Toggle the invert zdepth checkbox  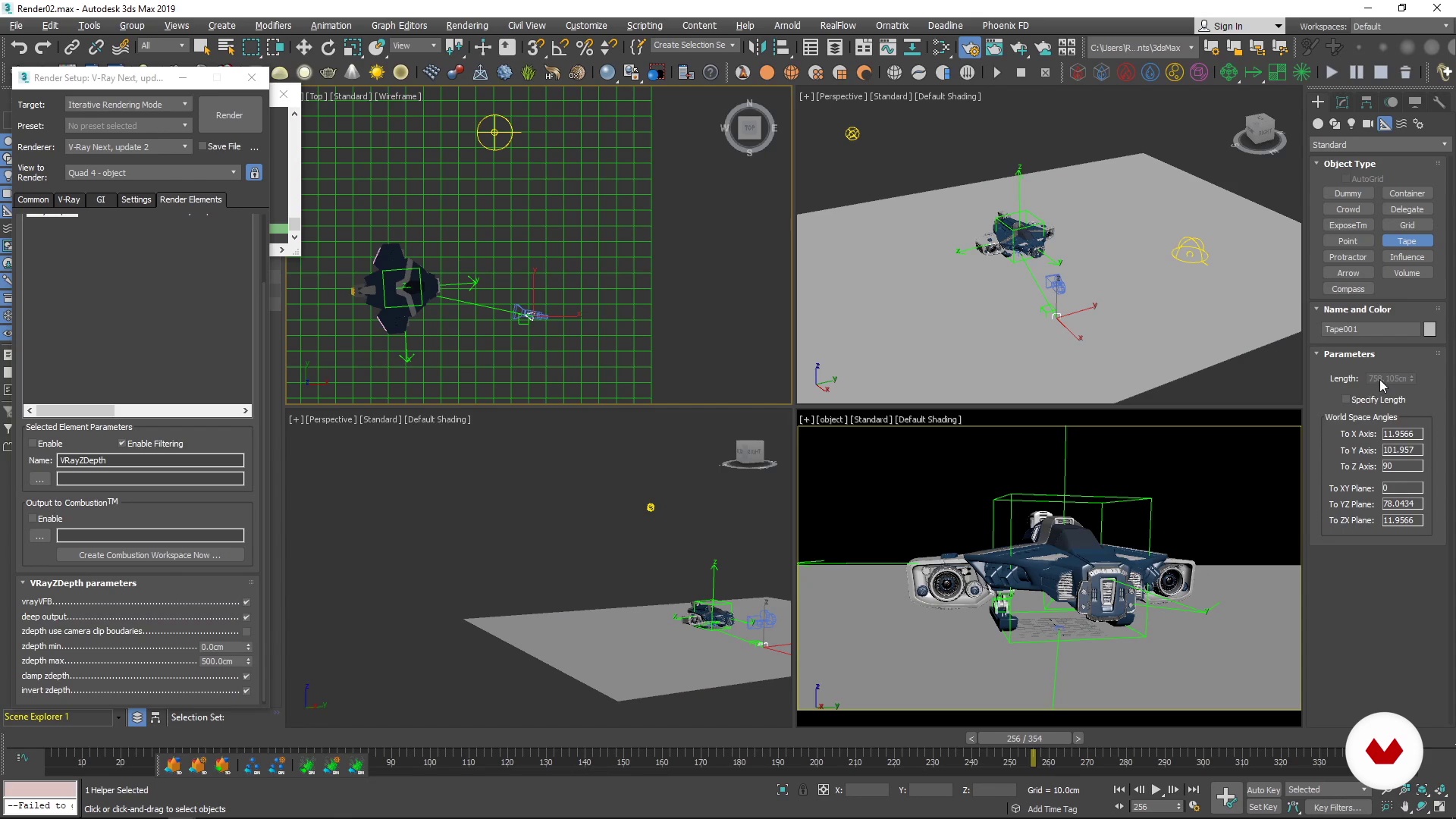[x=246, y=691]
